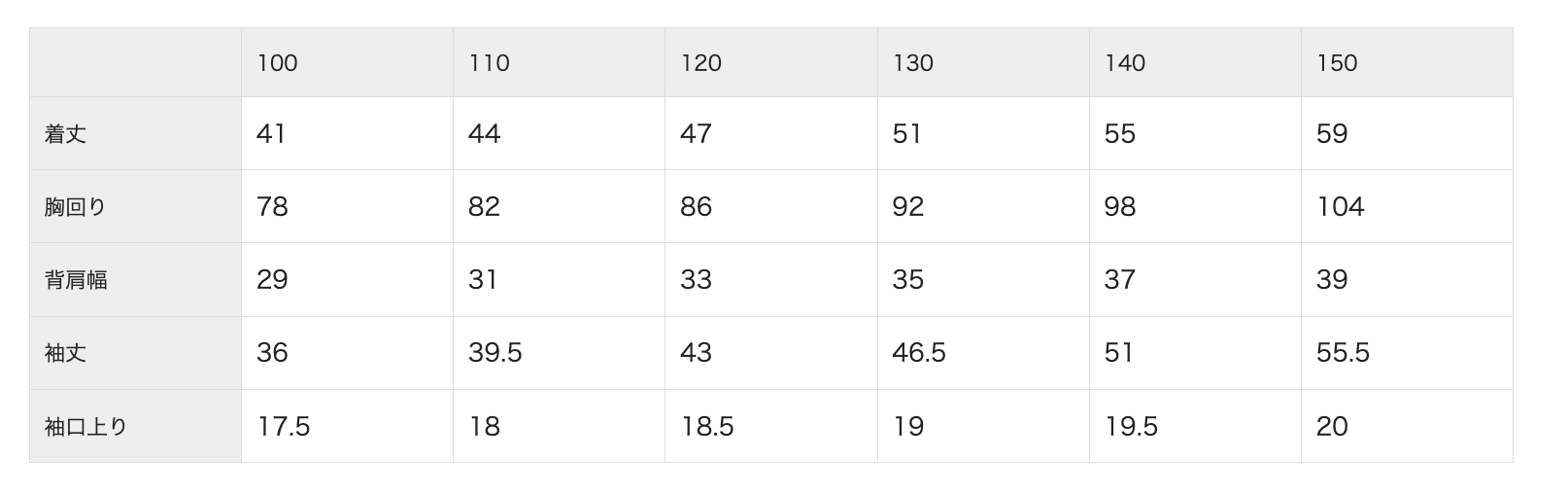Image resolution: width=1568 pixels, height=494 pixels.
Task: Select 袖口上り value 17.5 for size 100
Action: pyautogui.click(x=284, y=426)
